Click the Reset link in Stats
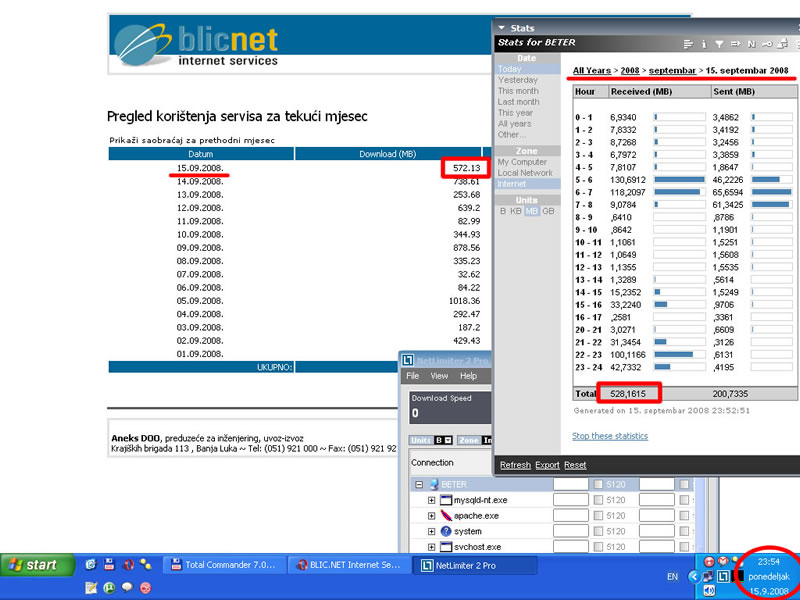Image resolution: width=800 pixels, height=600 pixels. tap(575, 465)
